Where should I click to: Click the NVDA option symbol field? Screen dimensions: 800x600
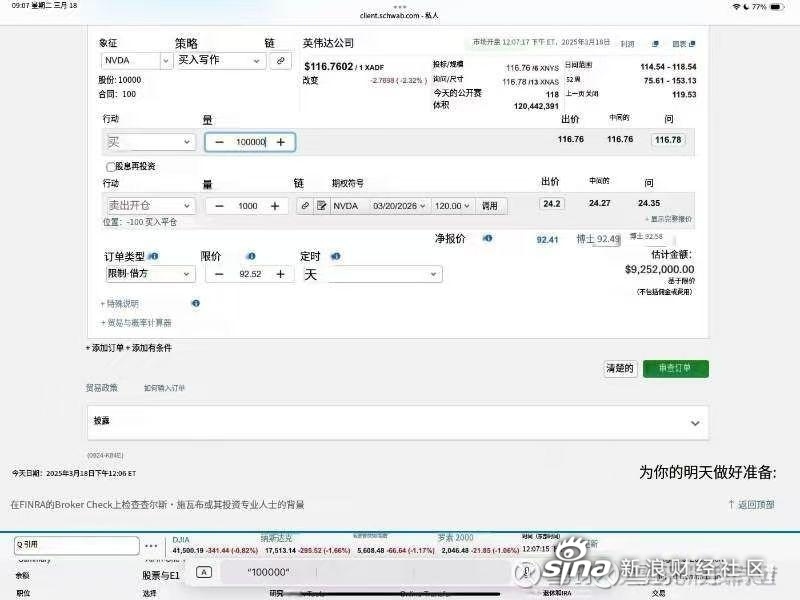tap(349, 206)
